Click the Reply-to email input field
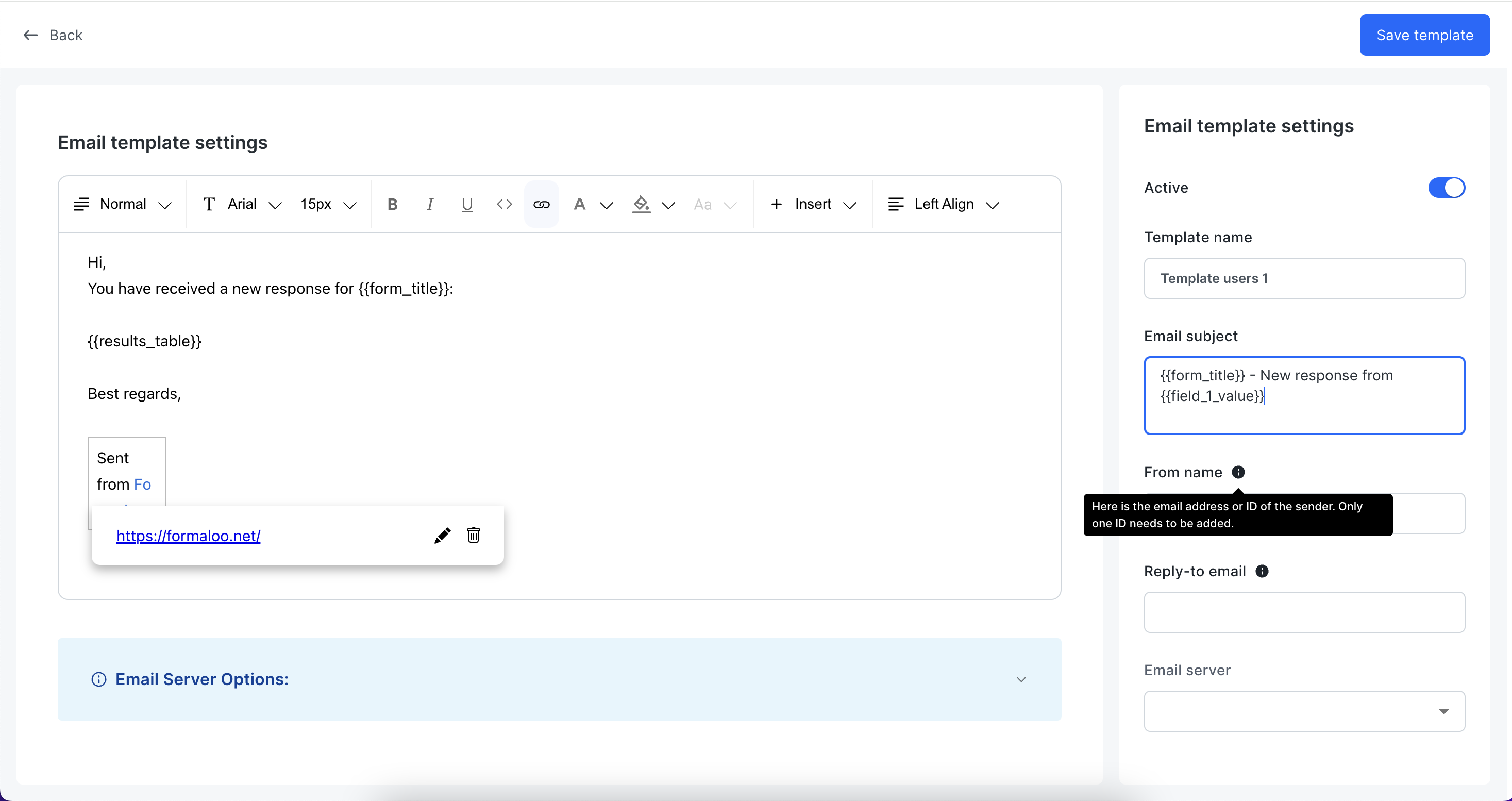Viewport: 1512px width, 801px height. (x=1304, y=612)
